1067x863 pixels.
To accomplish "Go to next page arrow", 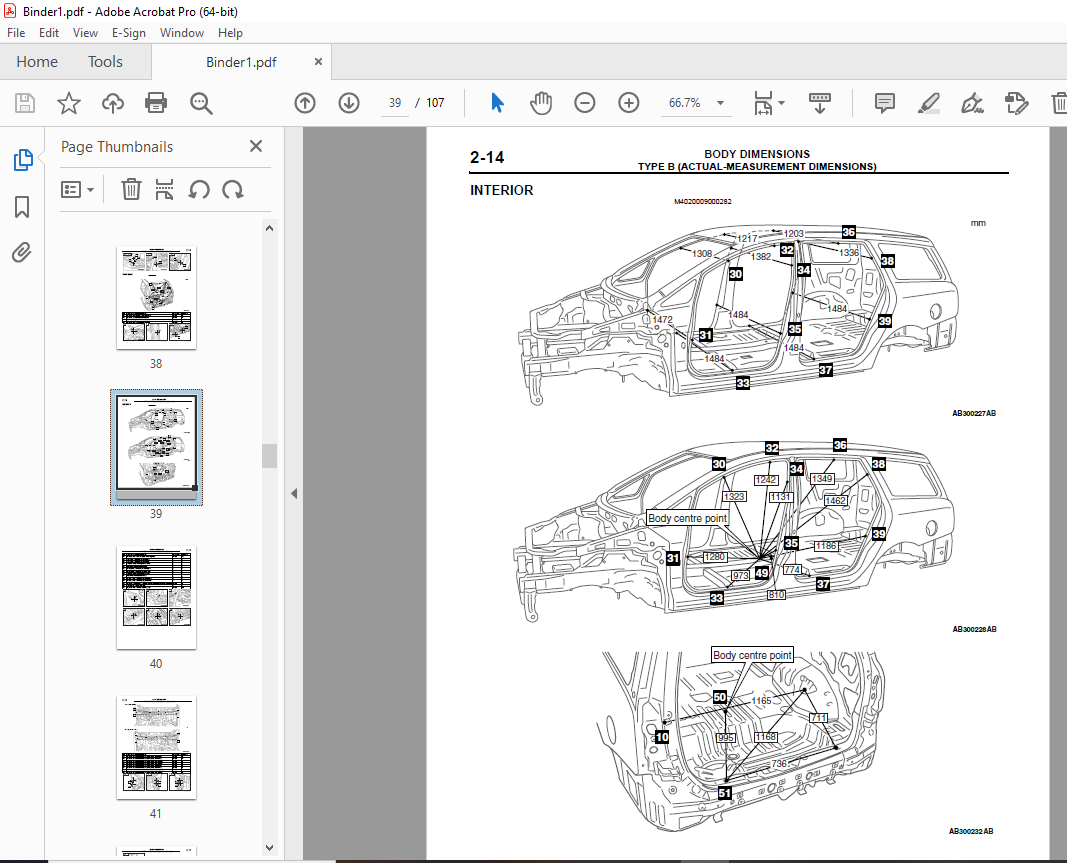I will 348,103.
